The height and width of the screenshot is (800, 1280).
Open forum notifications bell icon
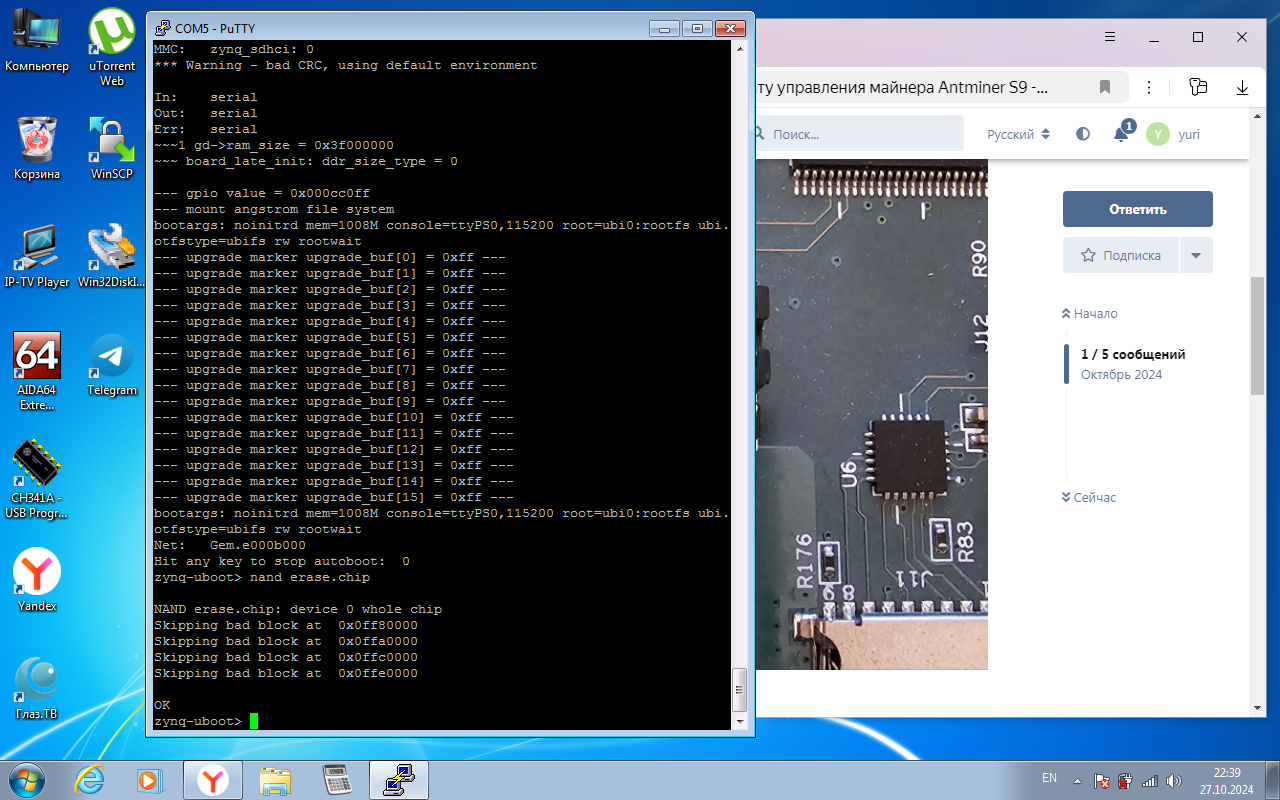point(1121,133)
